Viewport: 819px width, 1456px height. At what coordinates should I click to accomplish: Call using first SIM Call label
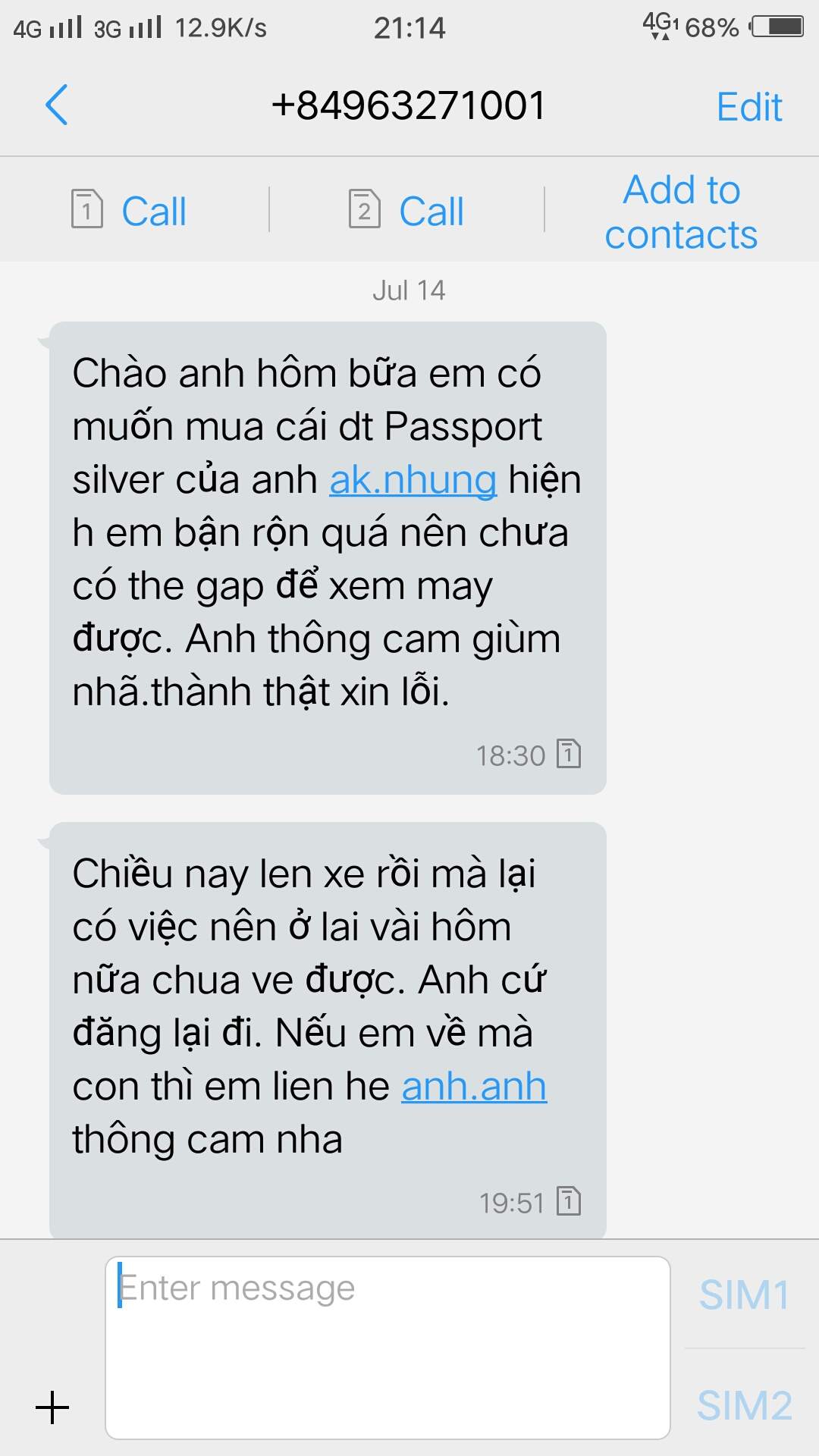[154, 211]
